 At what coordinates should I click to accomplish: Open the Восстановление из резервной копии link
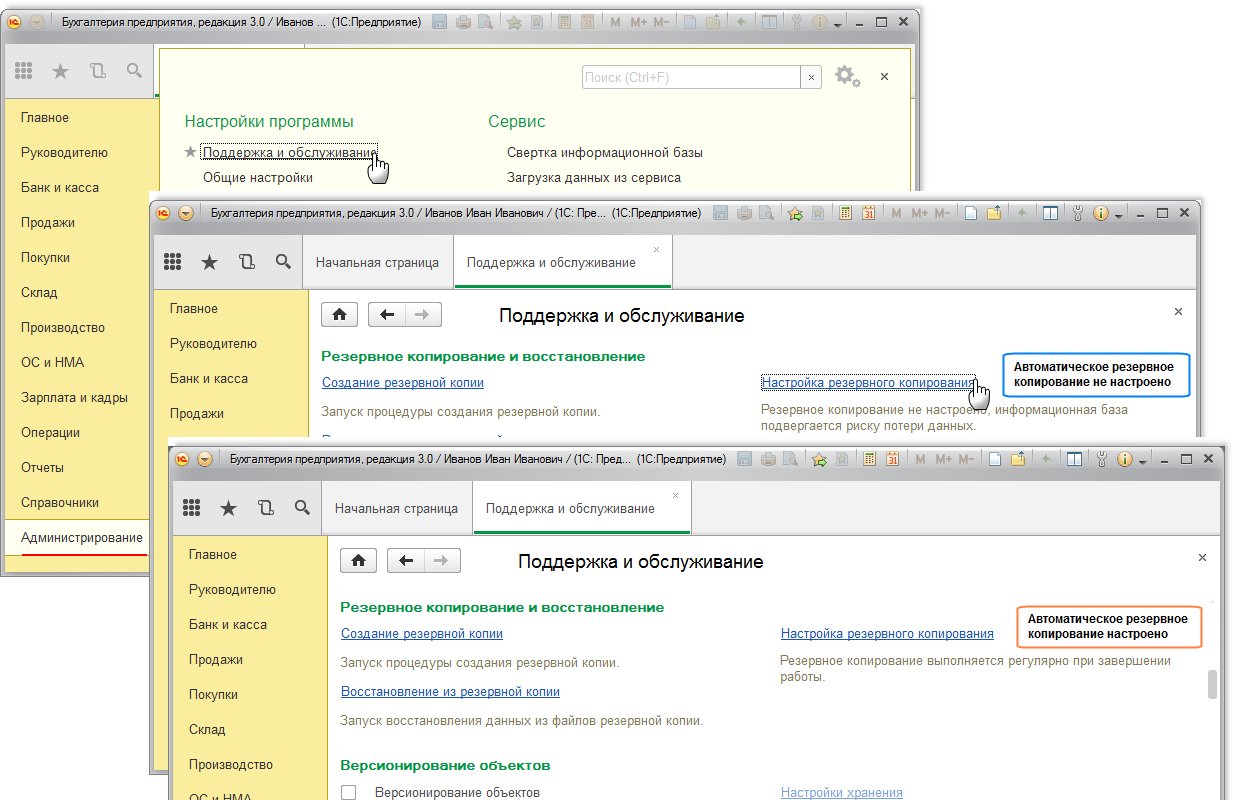[450, 691]
